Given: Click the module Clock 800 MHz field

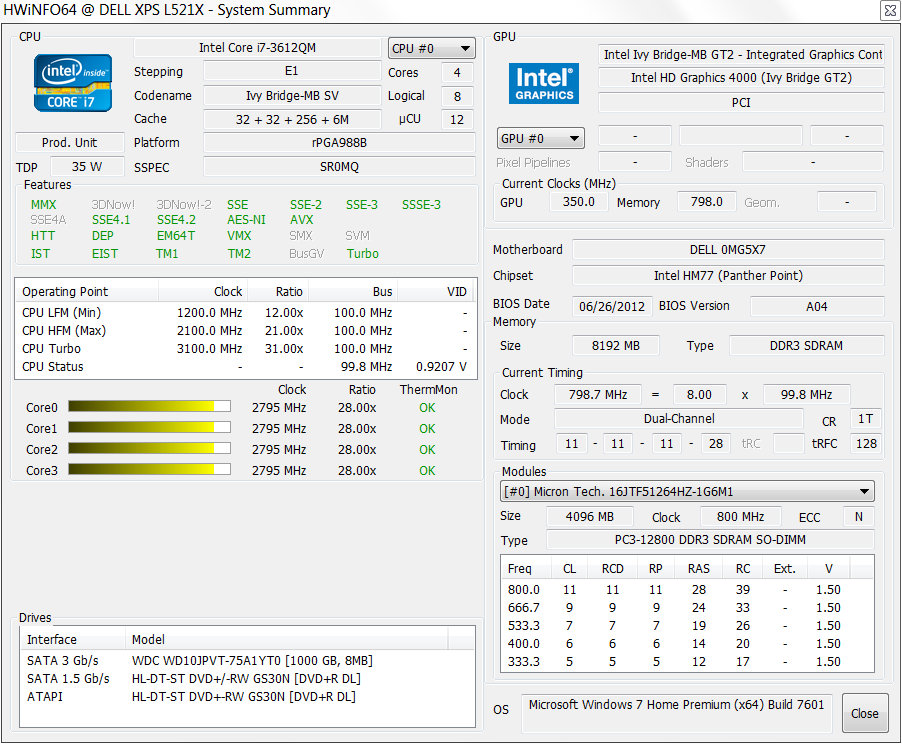Looking at the screenshot, I should click(x=740, y=517).
